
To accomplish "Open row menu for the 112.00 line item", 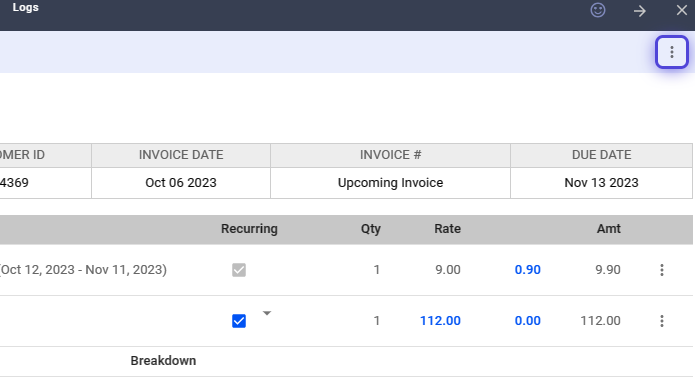I will (x=662, y=321).
